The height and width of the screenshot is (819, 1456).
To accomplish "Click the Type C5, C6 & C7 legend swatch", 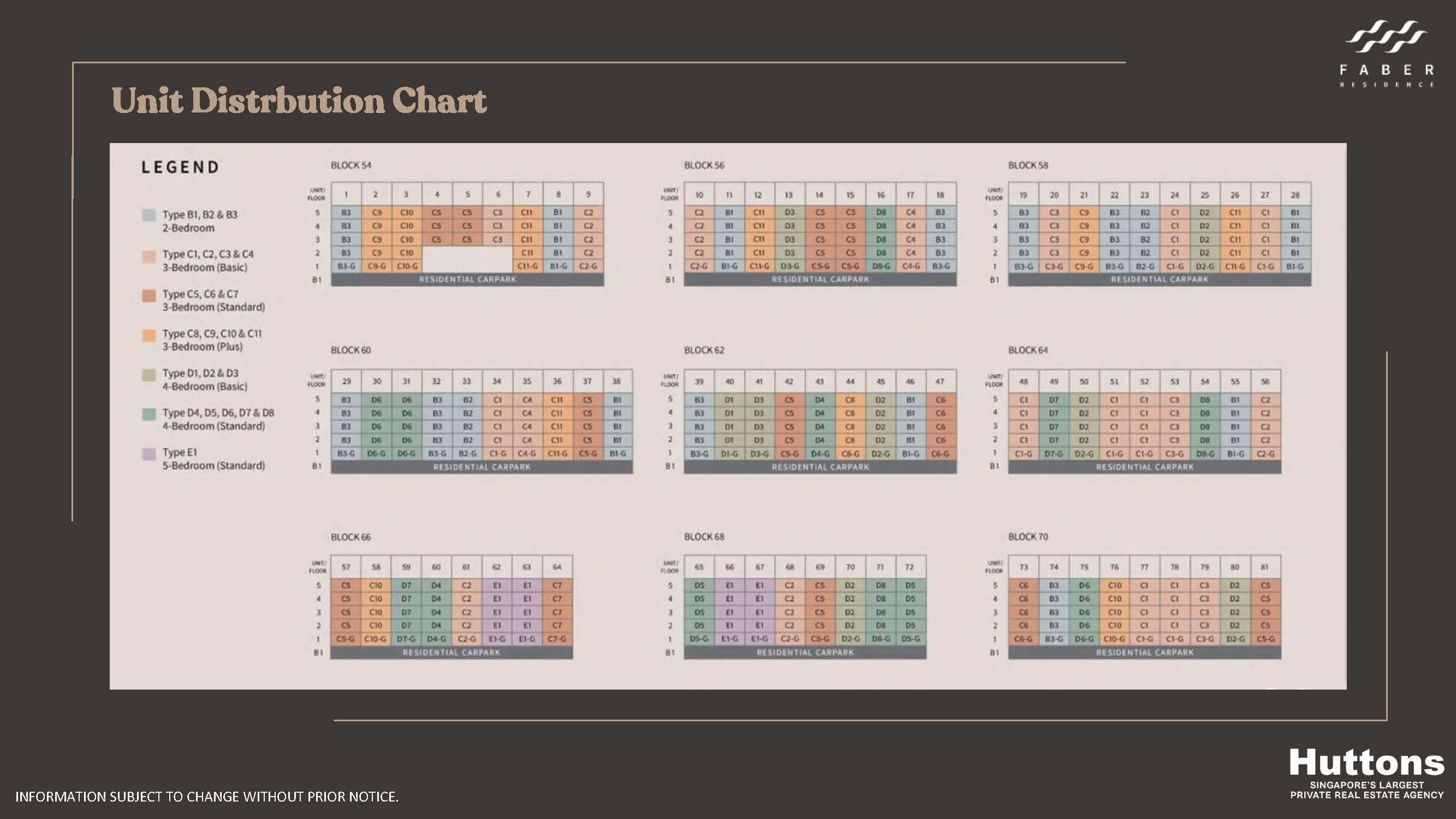I will point(148,295).
